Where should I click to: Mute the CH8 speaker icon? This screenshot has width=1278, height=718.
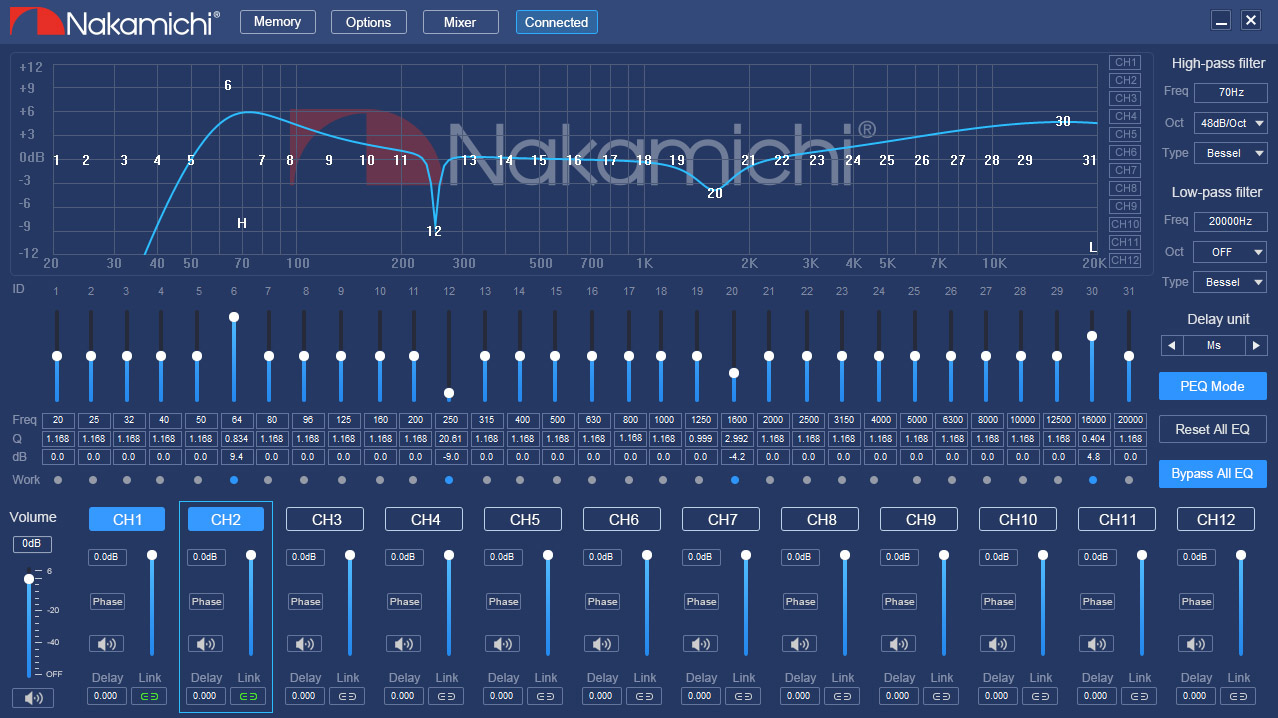[800, 644]
